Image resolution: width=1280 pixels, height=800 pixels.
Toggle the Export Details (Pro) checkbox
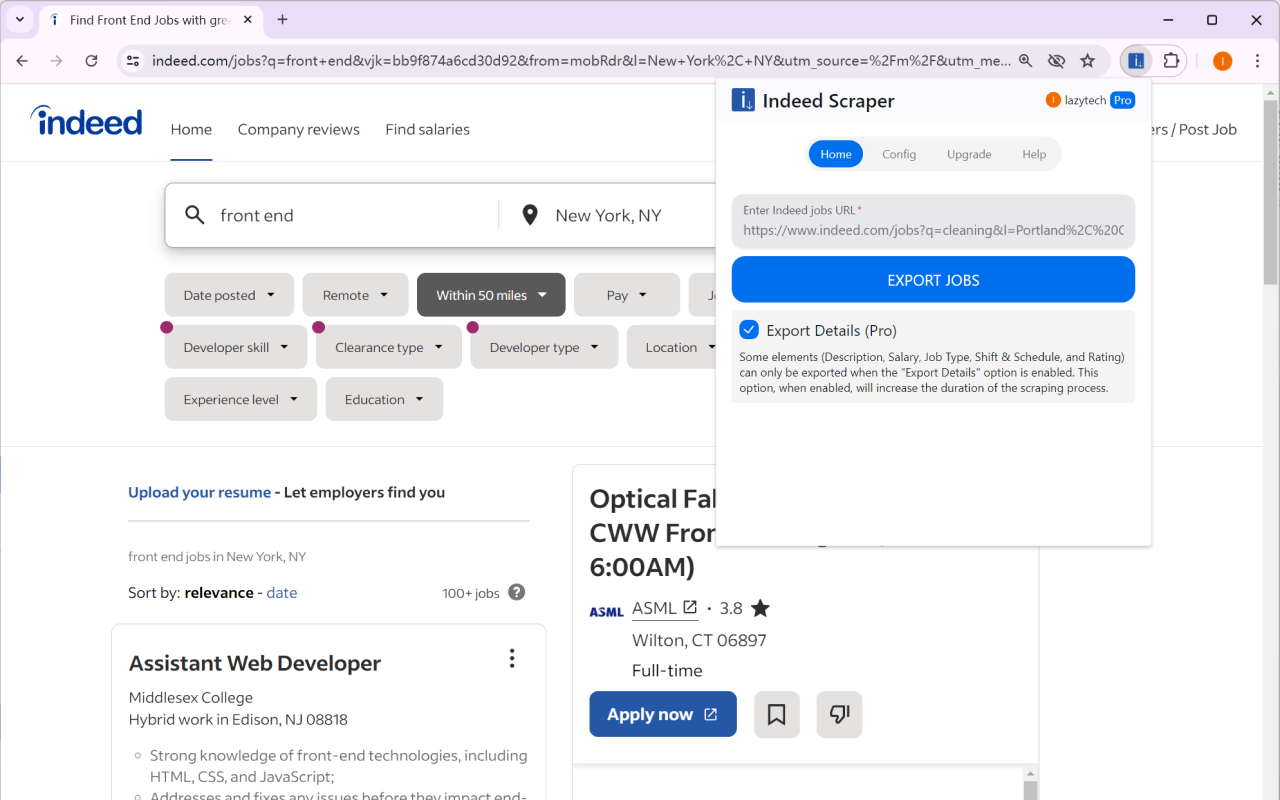click(x=749, y=330)
